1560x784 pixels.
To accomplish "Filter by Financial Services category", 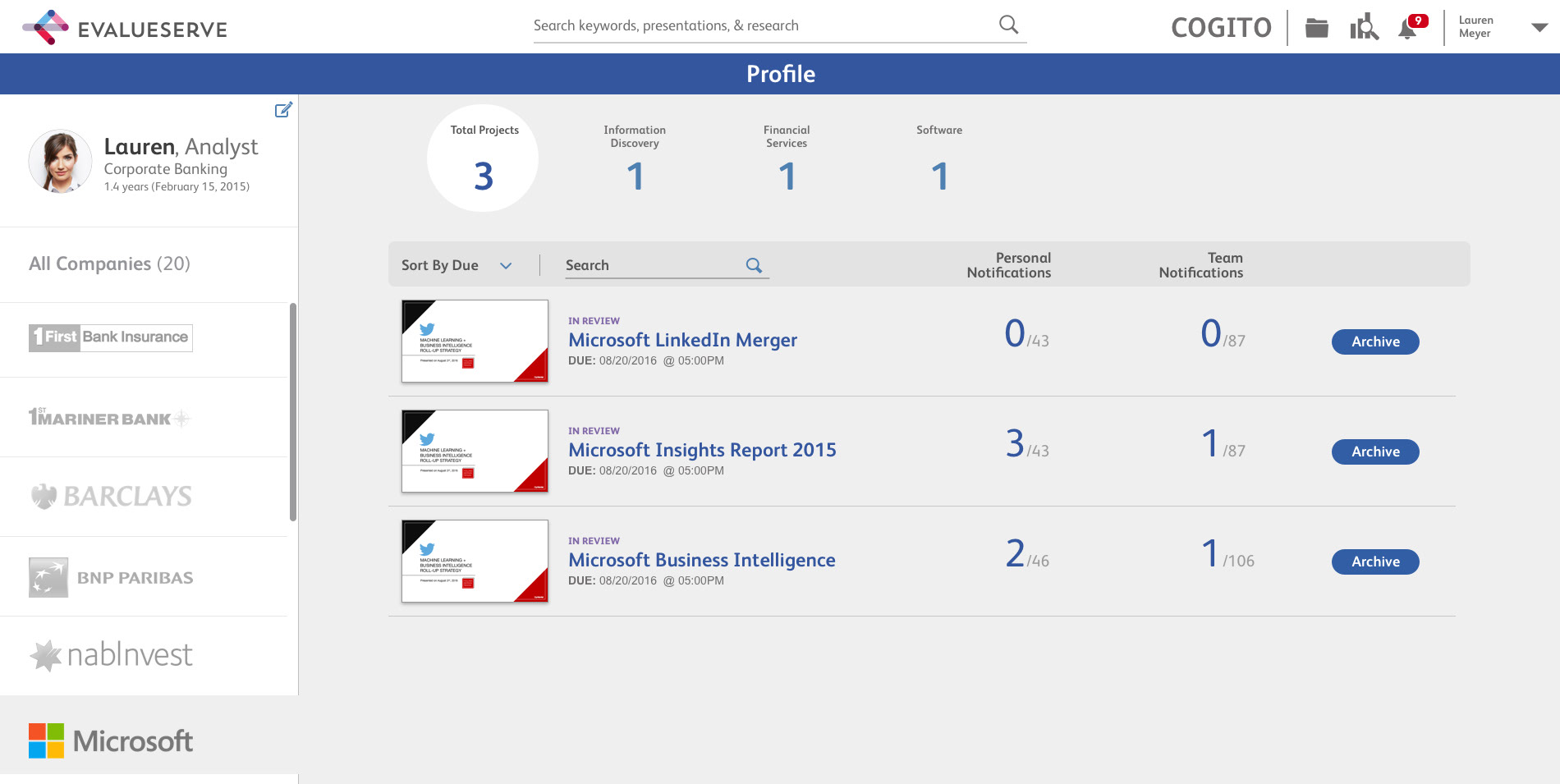I will point(787,158).
